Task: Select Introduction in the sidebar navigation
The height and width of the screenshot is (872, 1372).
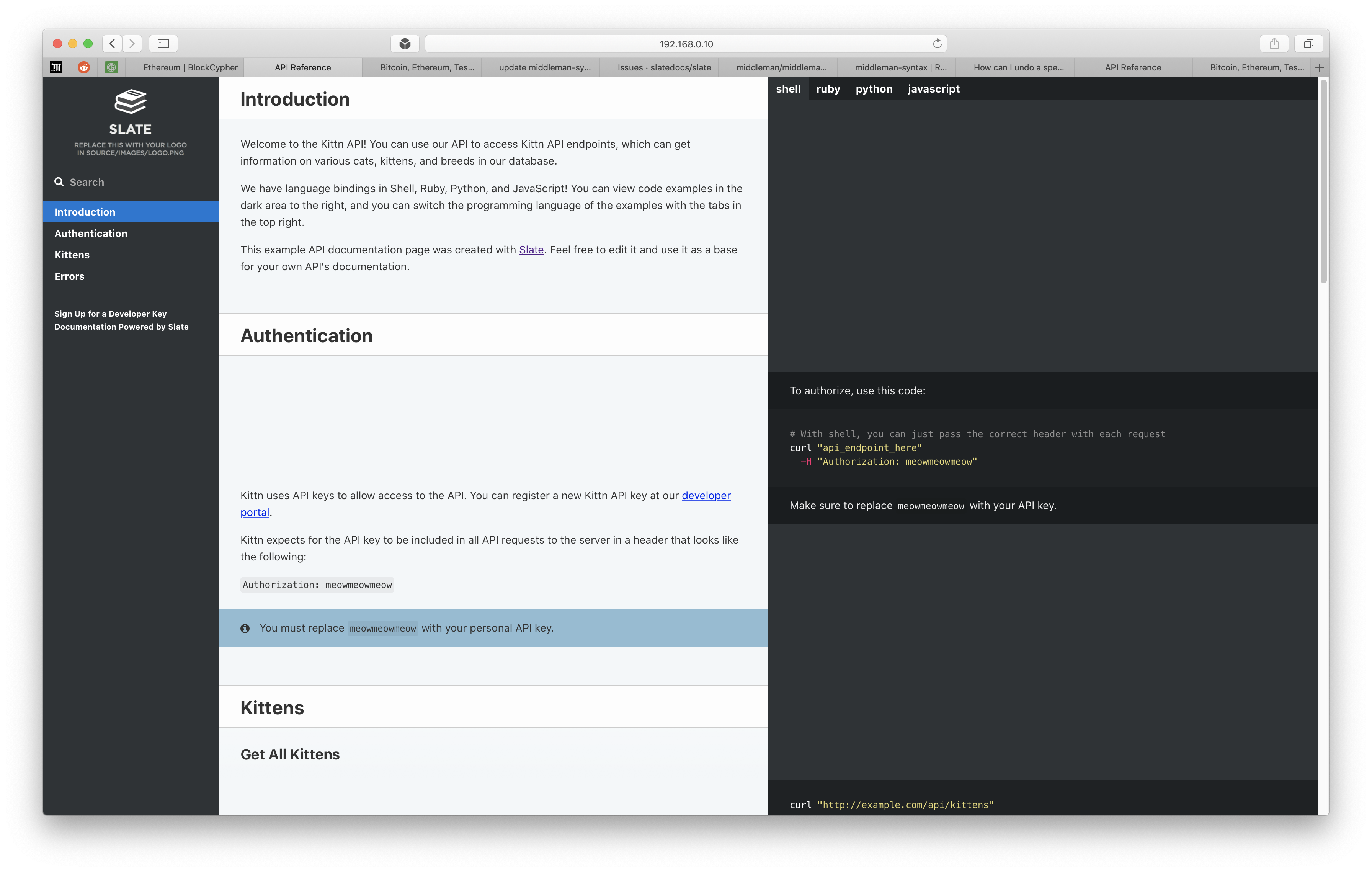Action: click(131, 212)
